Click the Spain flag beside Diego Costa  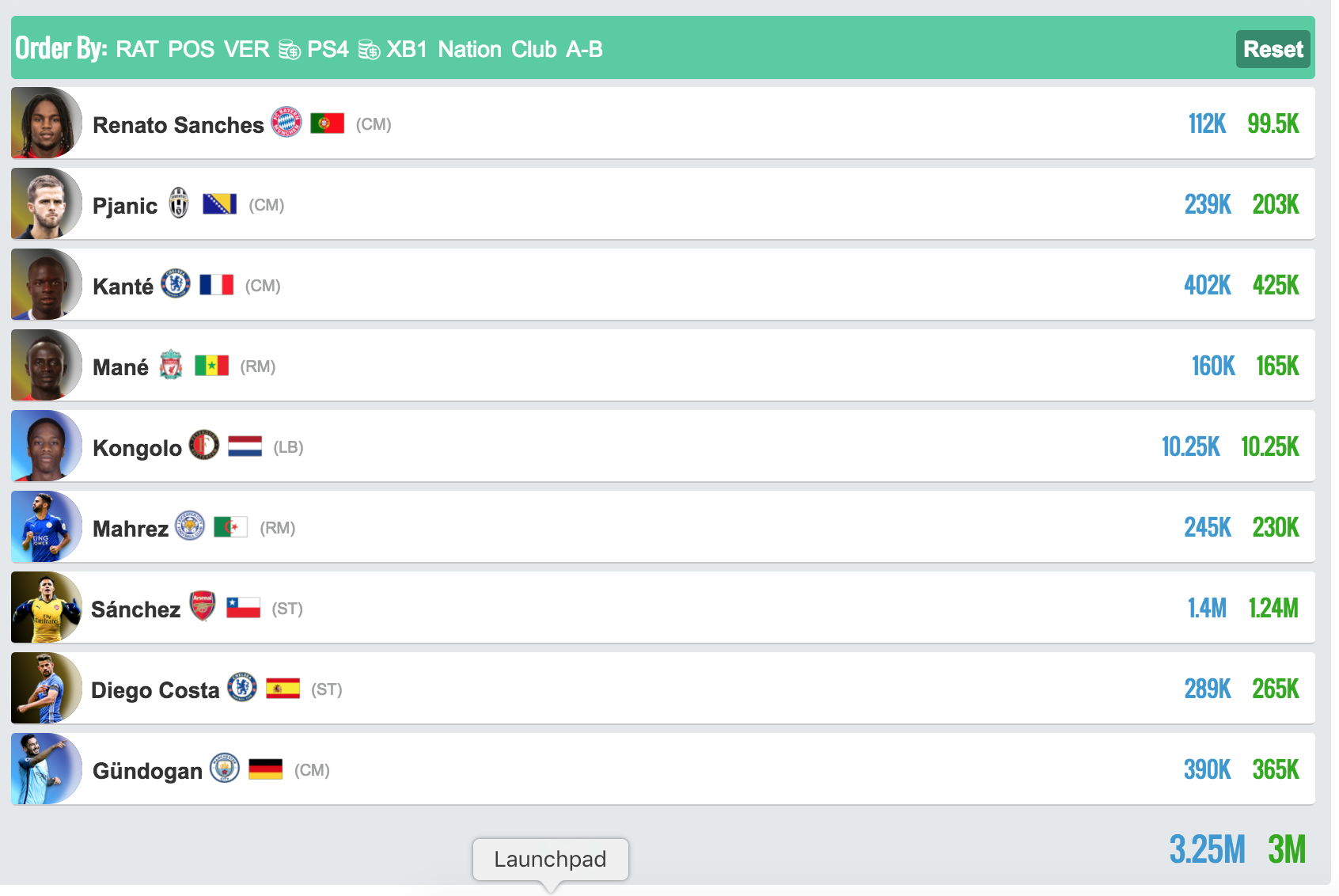(x=283, y=689)
